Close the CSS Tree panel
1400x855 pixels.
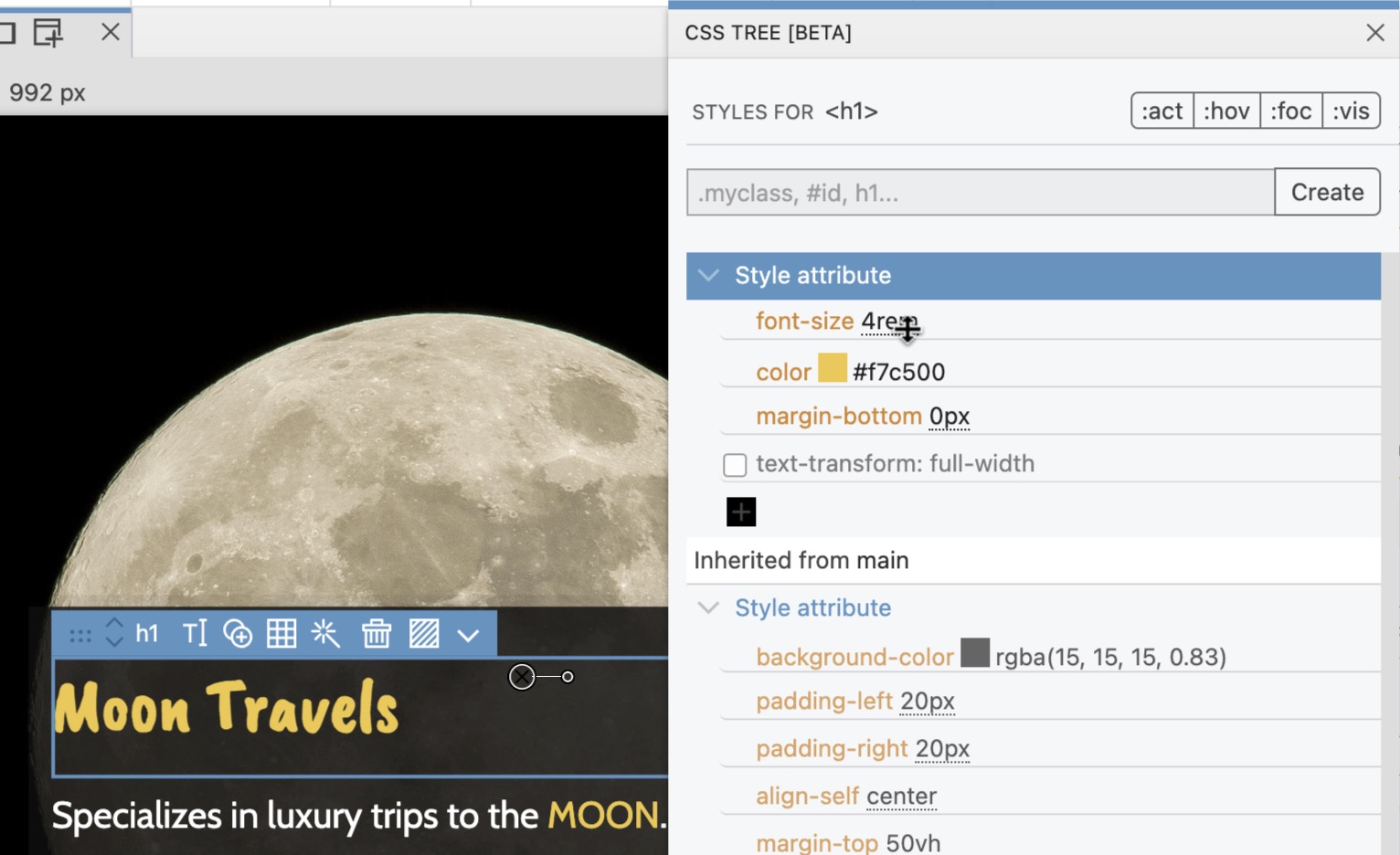pos(1374,33)
